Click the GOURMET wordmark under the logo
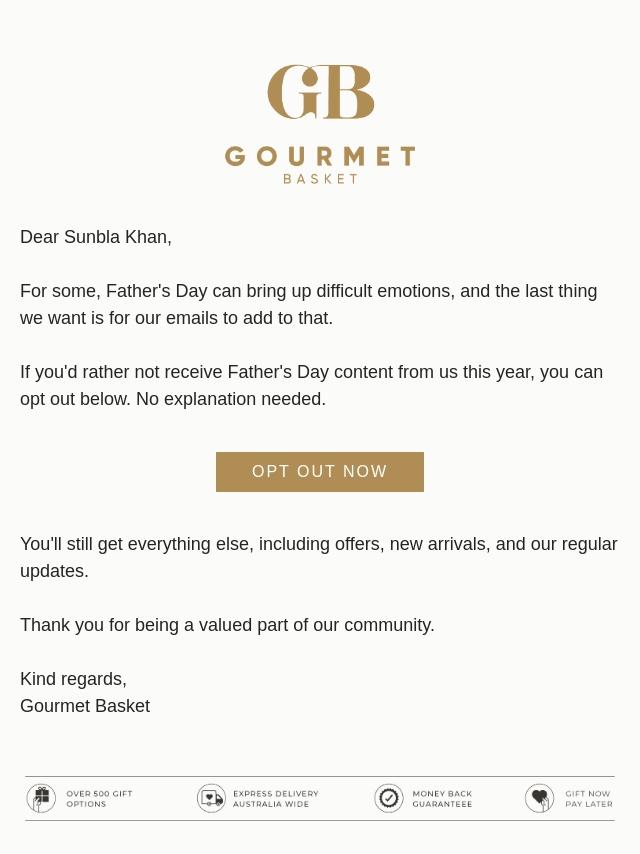Image resolution: width=640 pixels, height=854 pixels. click(320, 156)
